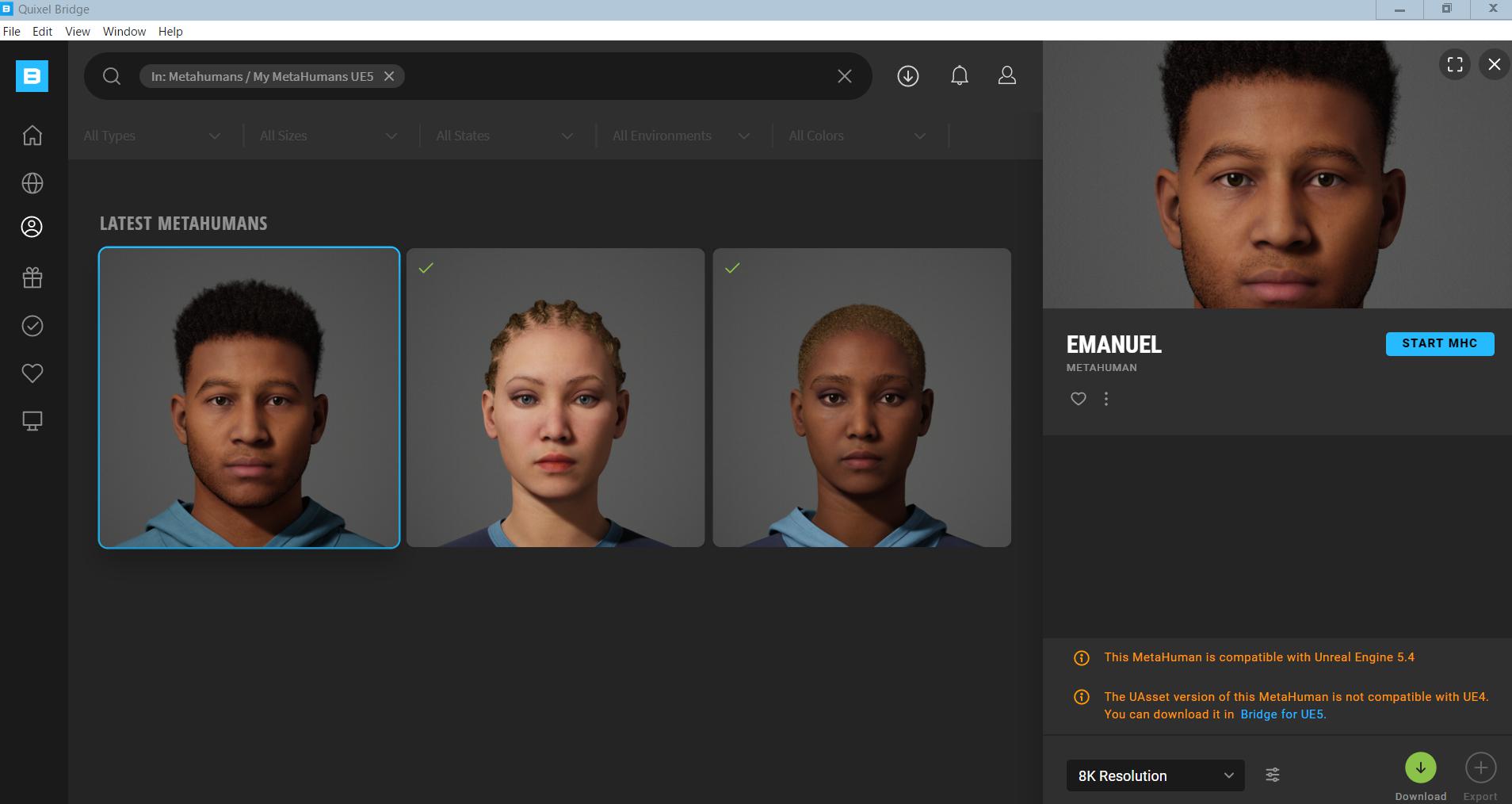Open the Local monitor sidebar section
The height and width of the screenshot is (804, 1512).
32,421
